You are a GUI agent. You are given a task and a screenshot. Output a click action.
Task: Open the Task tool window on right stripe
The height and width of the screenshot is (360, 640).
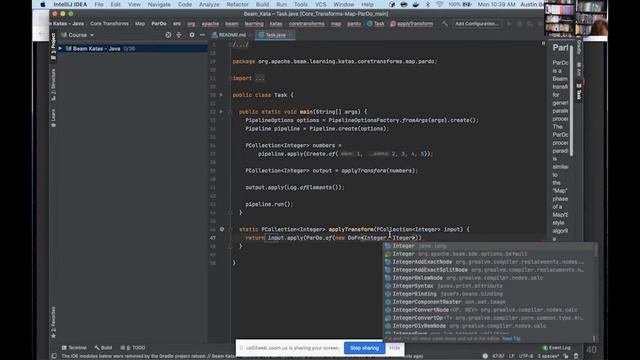coord(578,91)
